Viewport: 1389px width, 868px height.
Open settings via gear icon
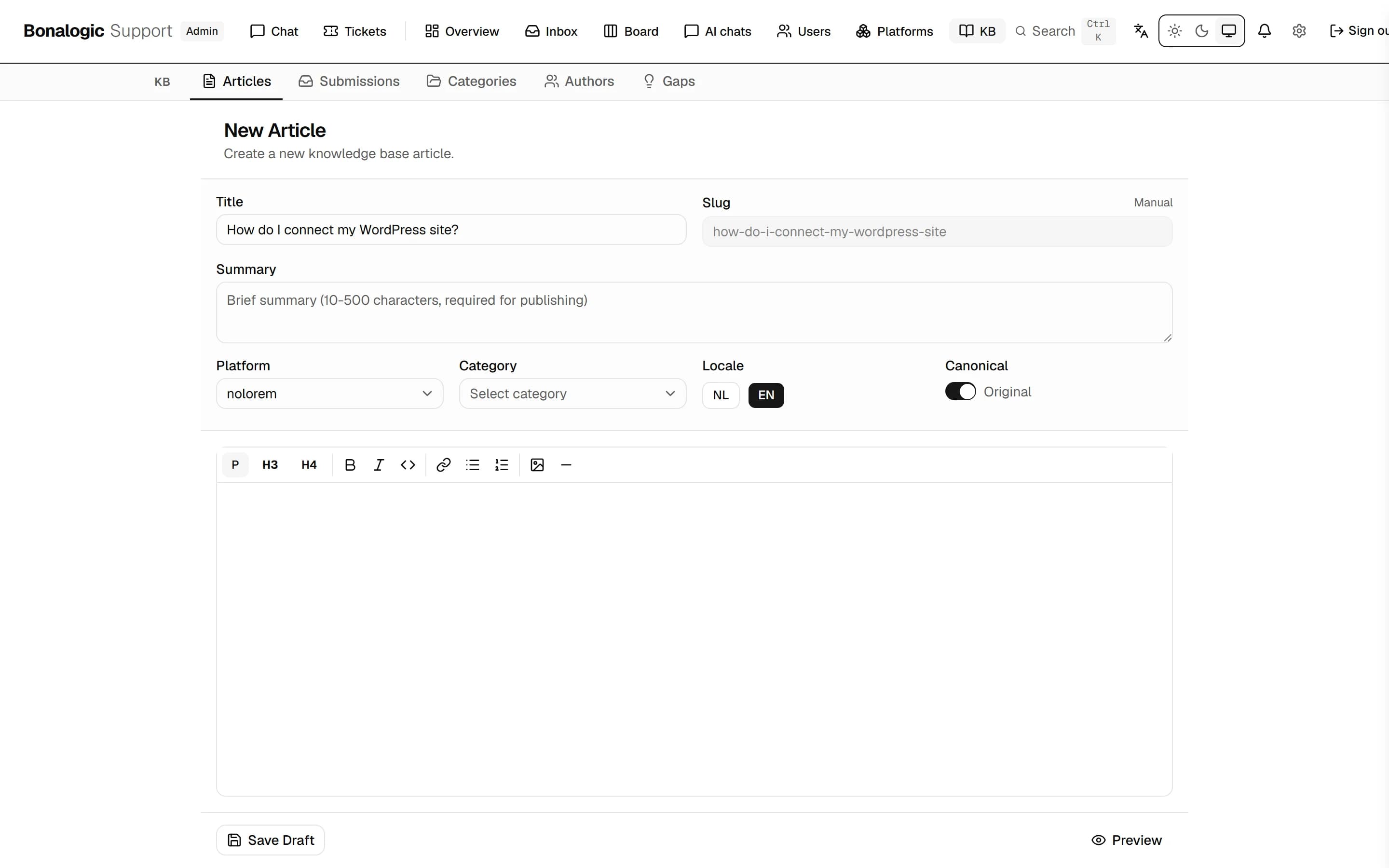pos(1299,31)
